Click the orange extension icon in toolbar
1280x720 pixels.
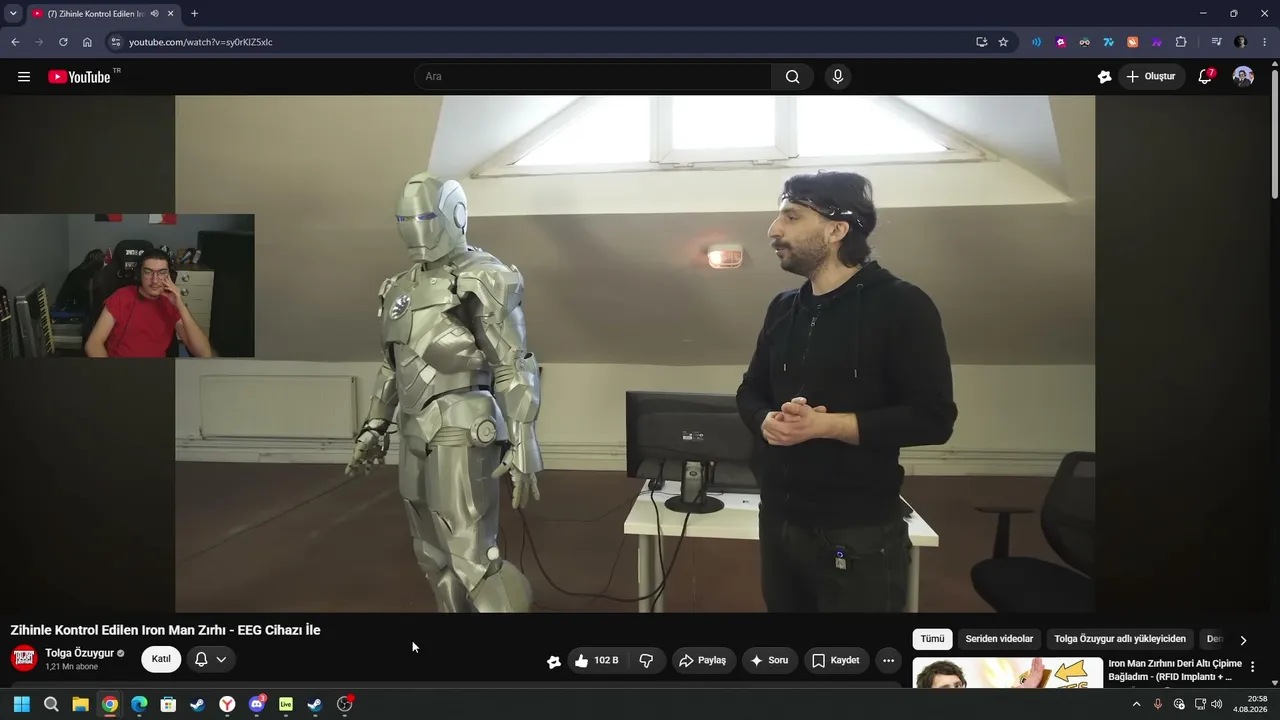1132,42
